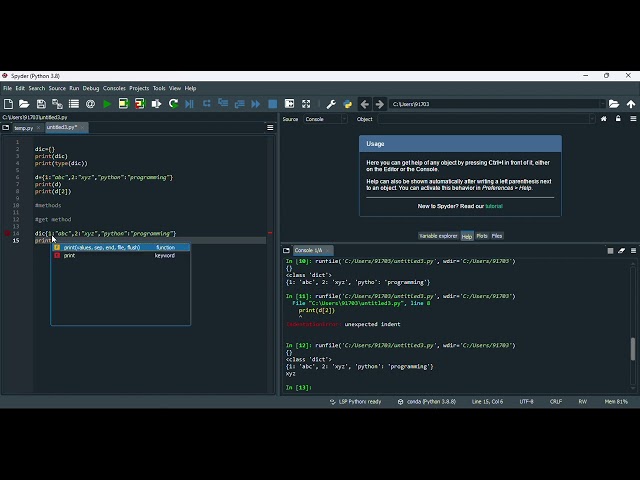Stop debugging with square icon
The width and height of the screenshot is (640, 480).
click(272, 104)
